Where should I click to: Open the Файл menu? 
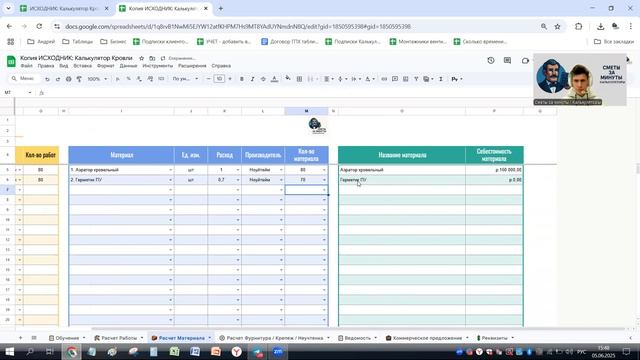click(27, 66)
